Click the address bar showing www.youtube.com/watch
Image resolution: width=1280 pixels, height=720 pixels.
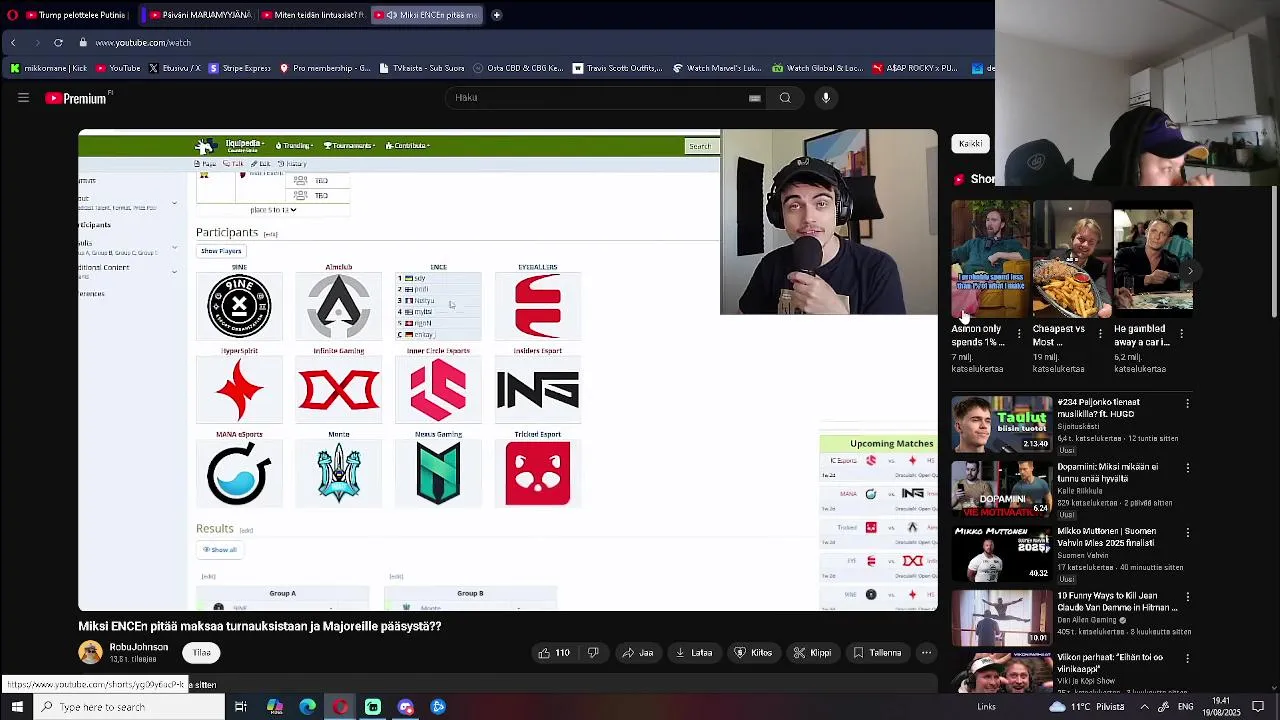[143, 43]
